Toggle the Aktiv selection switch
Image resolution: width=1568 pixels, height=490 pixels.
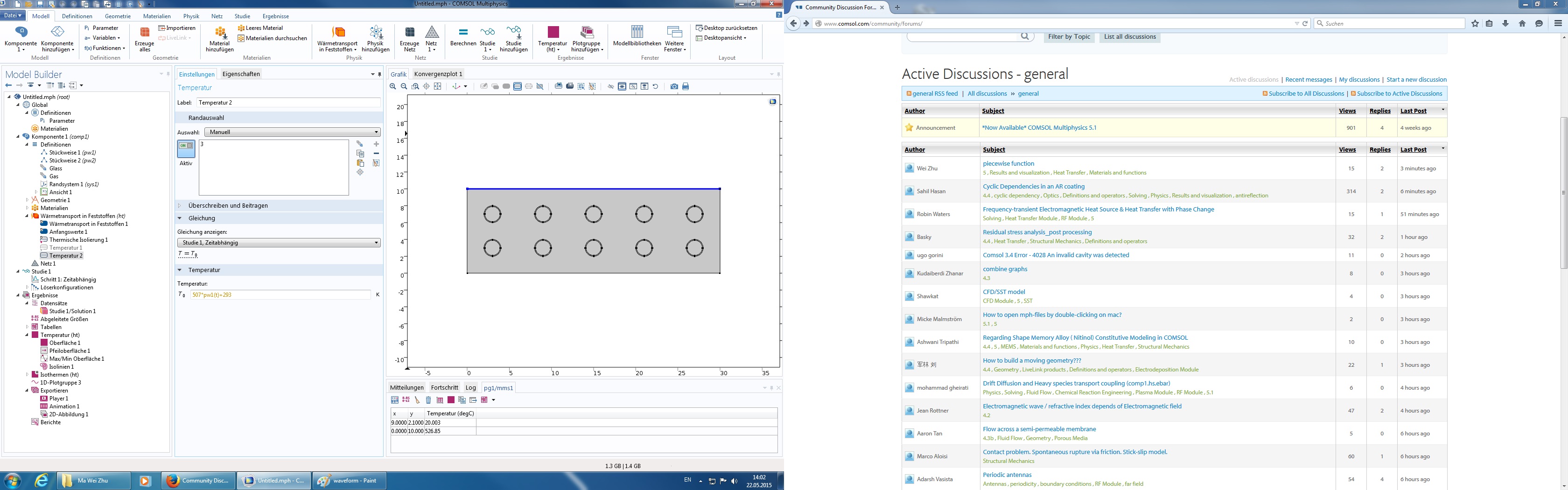pos(186,147)
